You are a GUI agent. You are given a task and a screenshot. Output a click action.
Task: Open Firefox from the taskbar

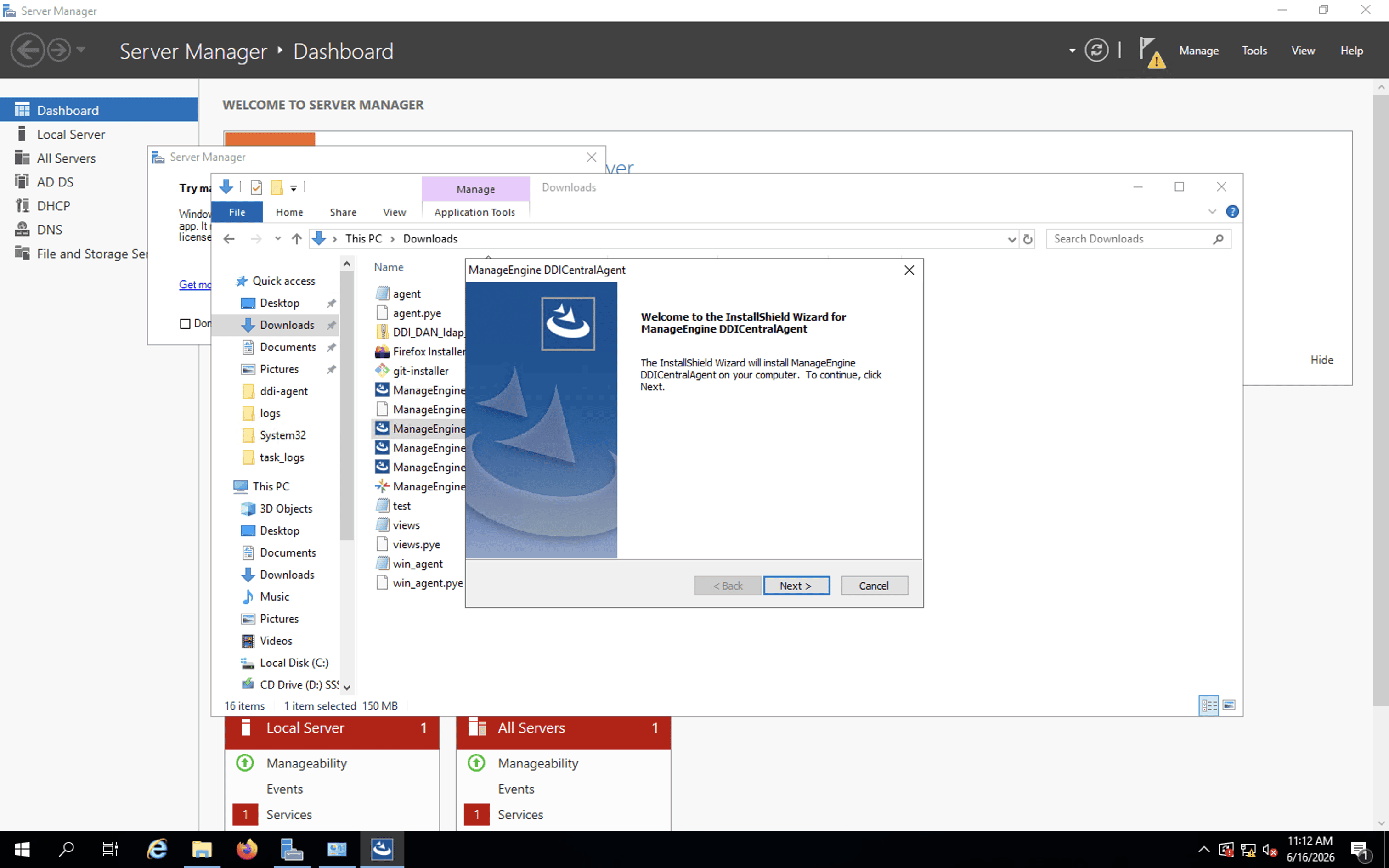247,849
